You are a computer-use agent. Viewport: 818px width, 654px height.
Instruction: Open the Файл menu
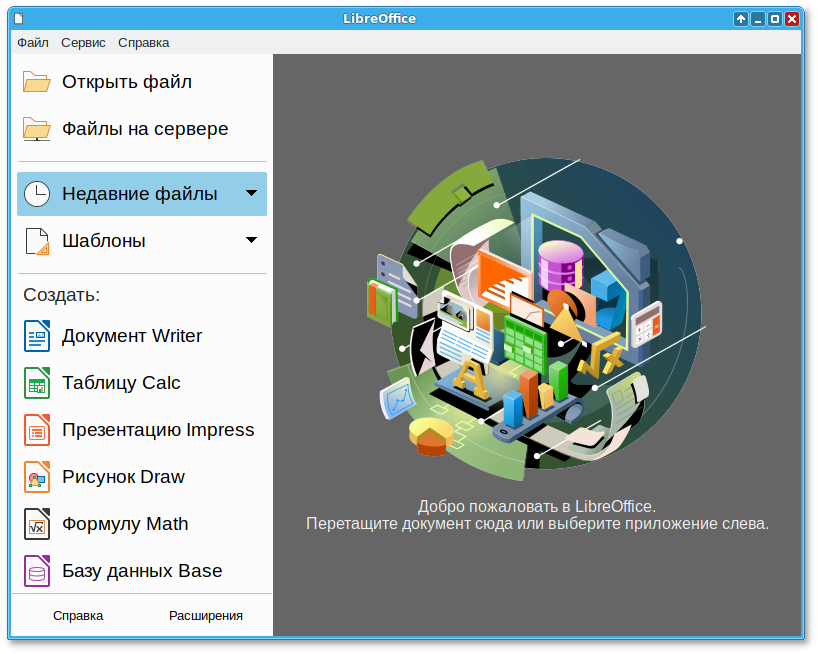pyautogui.click(x=33, y=43)
